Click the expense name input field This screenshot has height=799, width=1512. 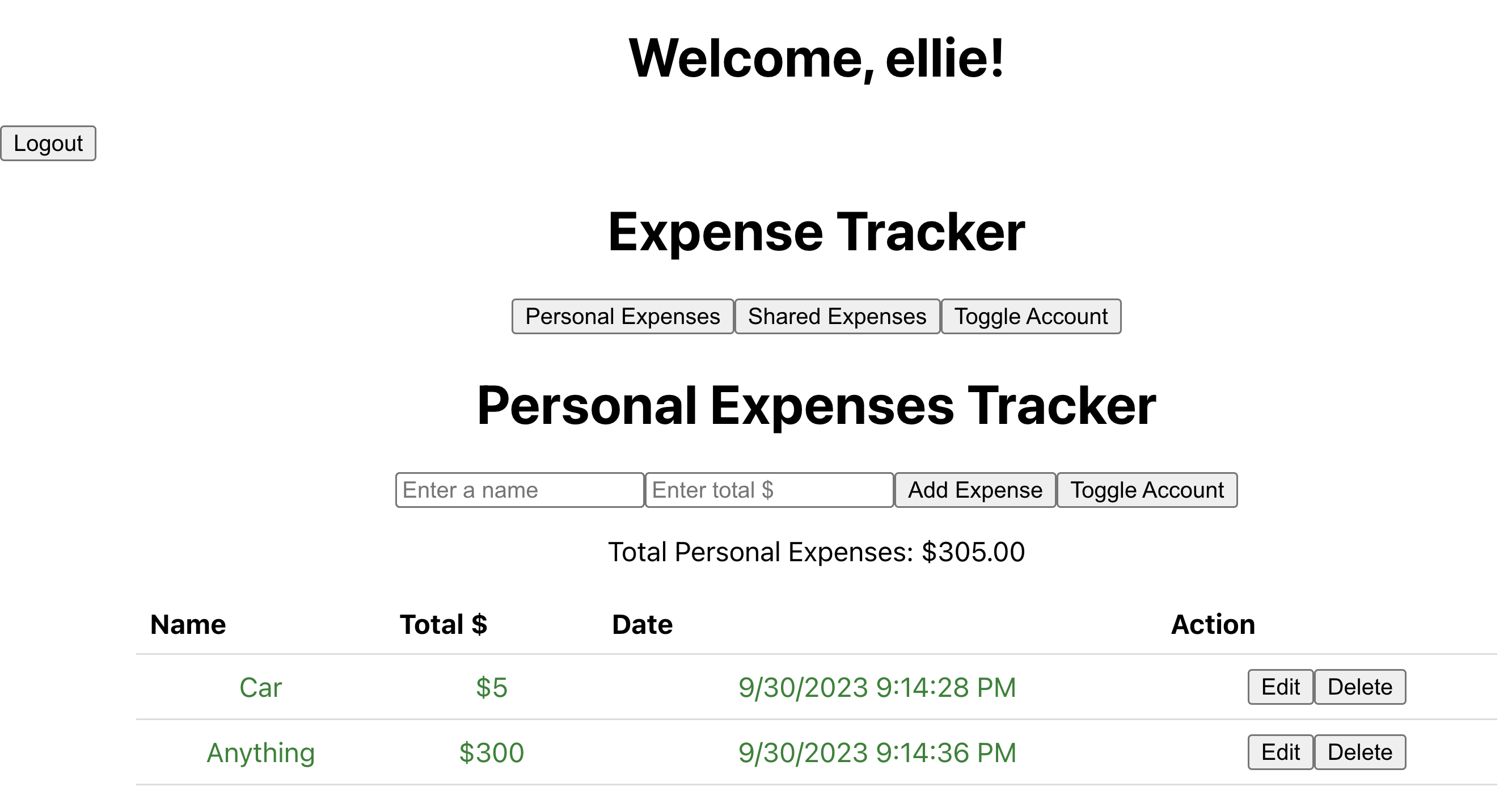click(520, 489)
